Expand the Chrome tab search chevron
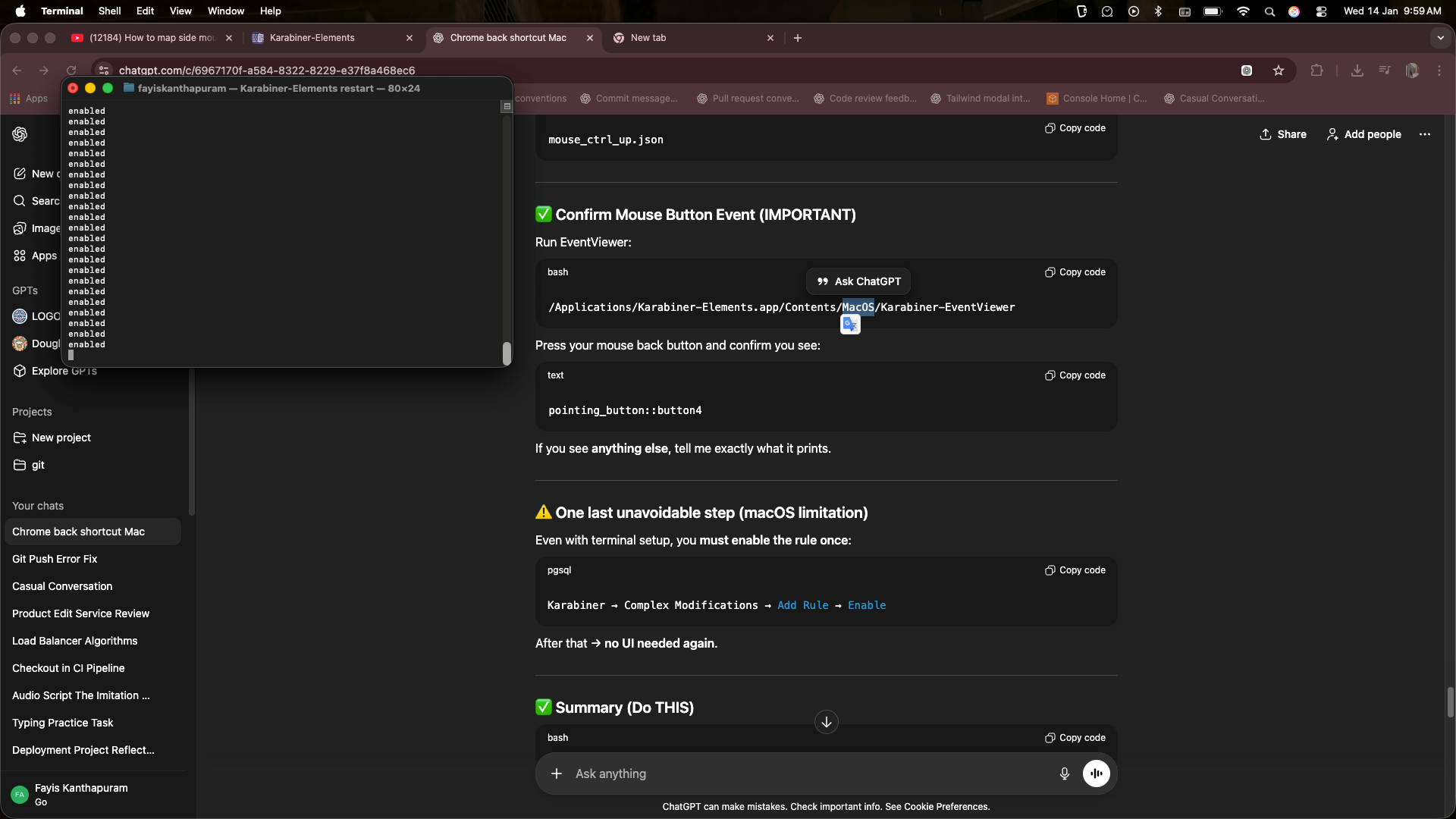 (1440, 38)
